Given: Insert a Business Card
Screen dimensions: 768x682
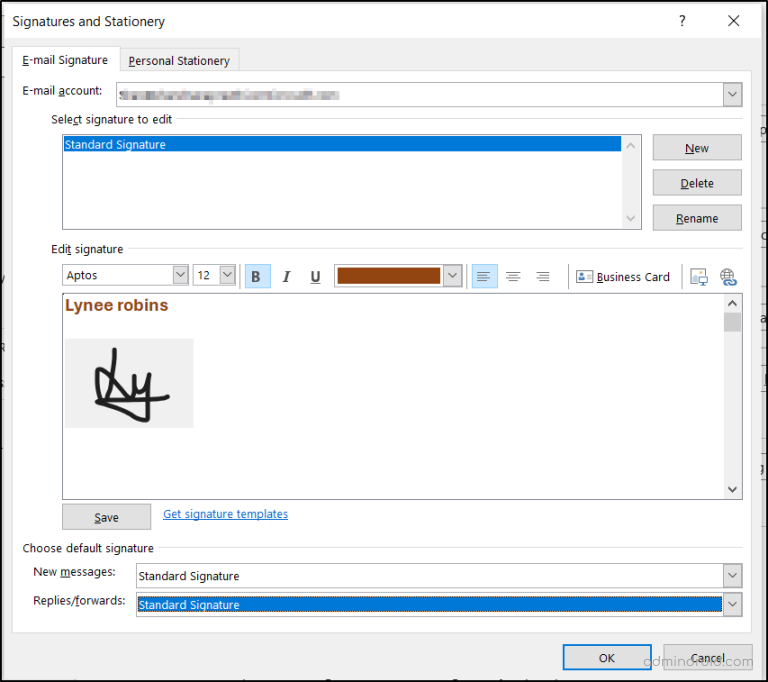Looking at the screenshot, I should pyautogui.click(x=623, y=277).
